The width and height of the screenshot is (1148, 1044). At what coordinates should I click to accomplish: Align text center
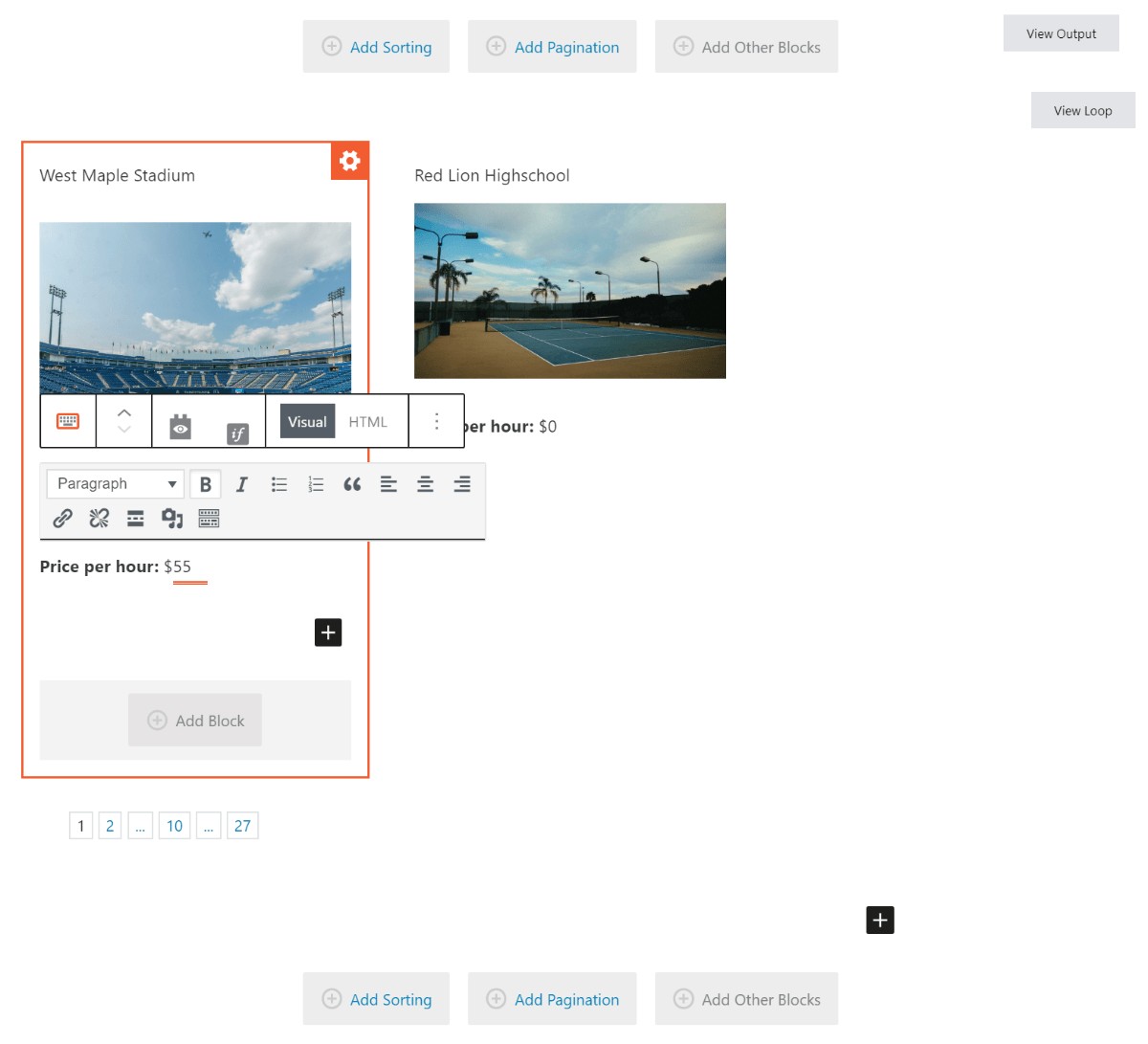coord(426,484)
